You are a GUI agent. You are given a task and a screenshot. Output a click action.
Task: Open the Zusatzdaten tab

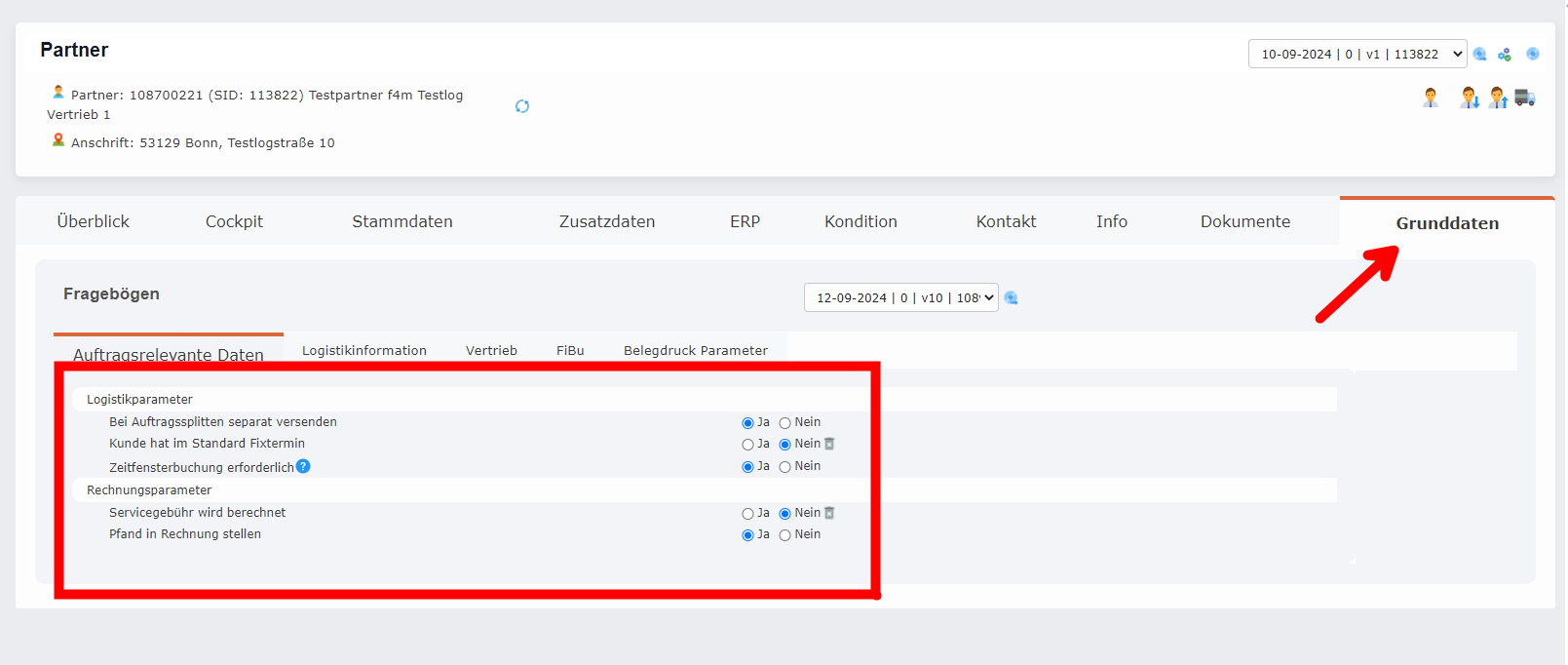607,221
